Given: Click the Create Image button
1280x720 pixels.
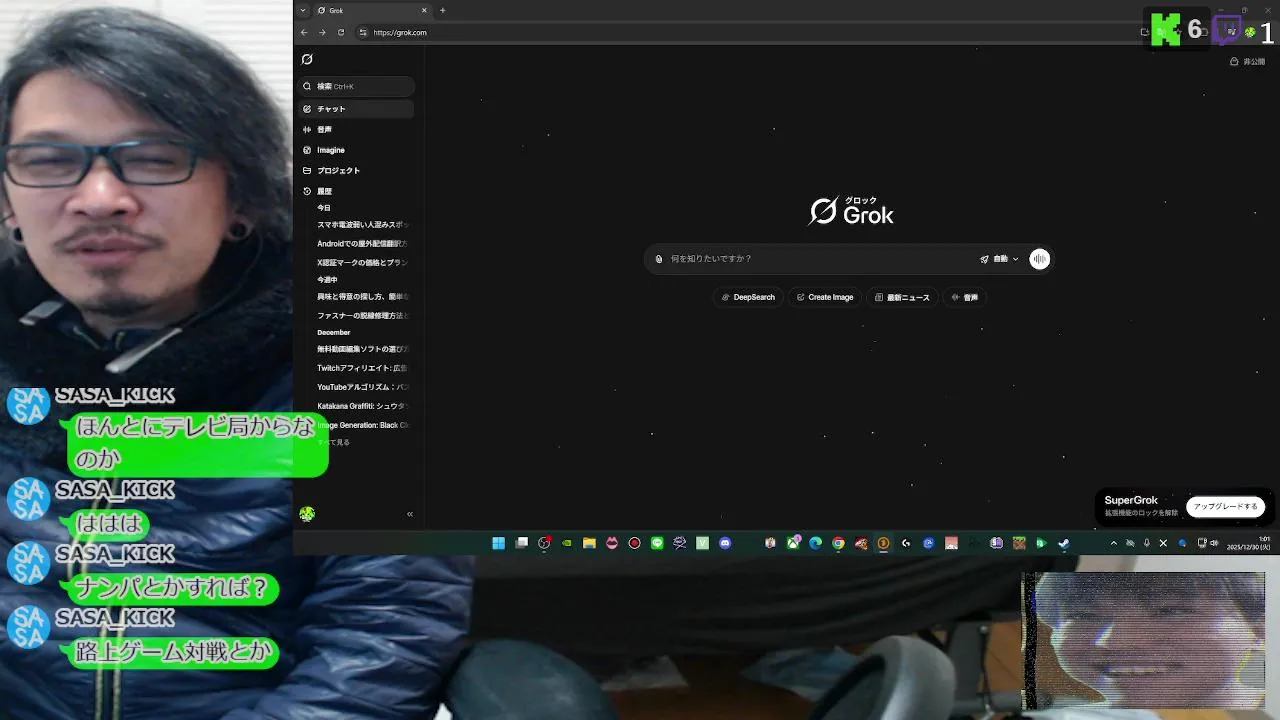Looking at the screenshot, I should pyautogui.click(x=825, y=297).
